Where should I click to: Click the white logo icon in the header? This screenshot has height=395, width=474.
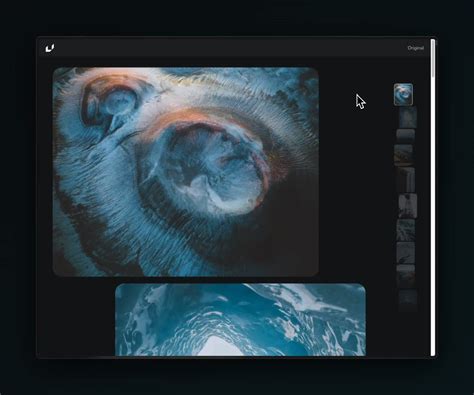coord(50,48)
